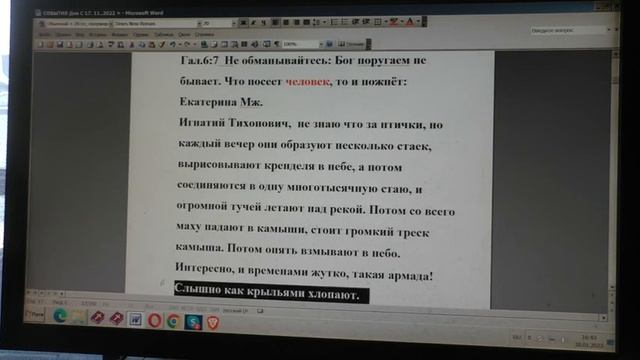This screenshot has width=640, height=360.
Task: Open the Сервис menu
Action: (140, 35)
